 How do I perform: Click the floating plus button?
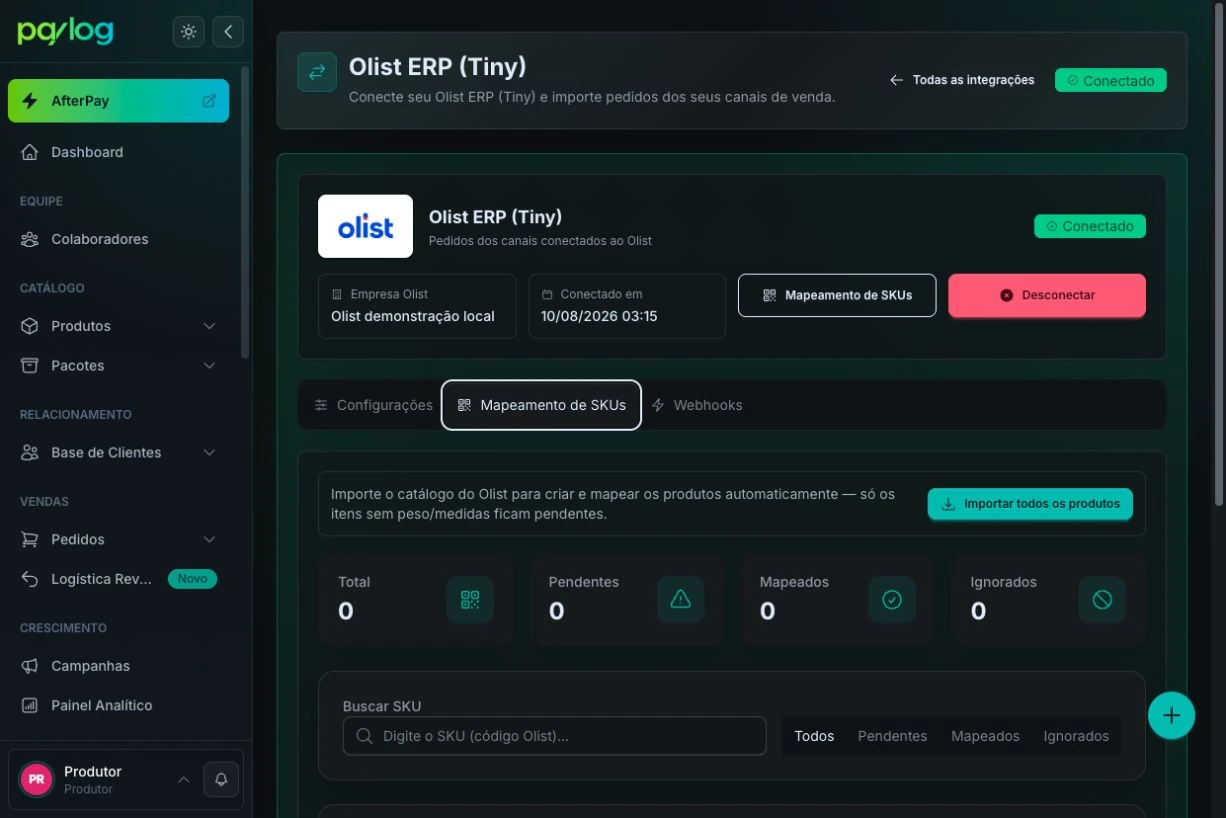[1171, 715]
